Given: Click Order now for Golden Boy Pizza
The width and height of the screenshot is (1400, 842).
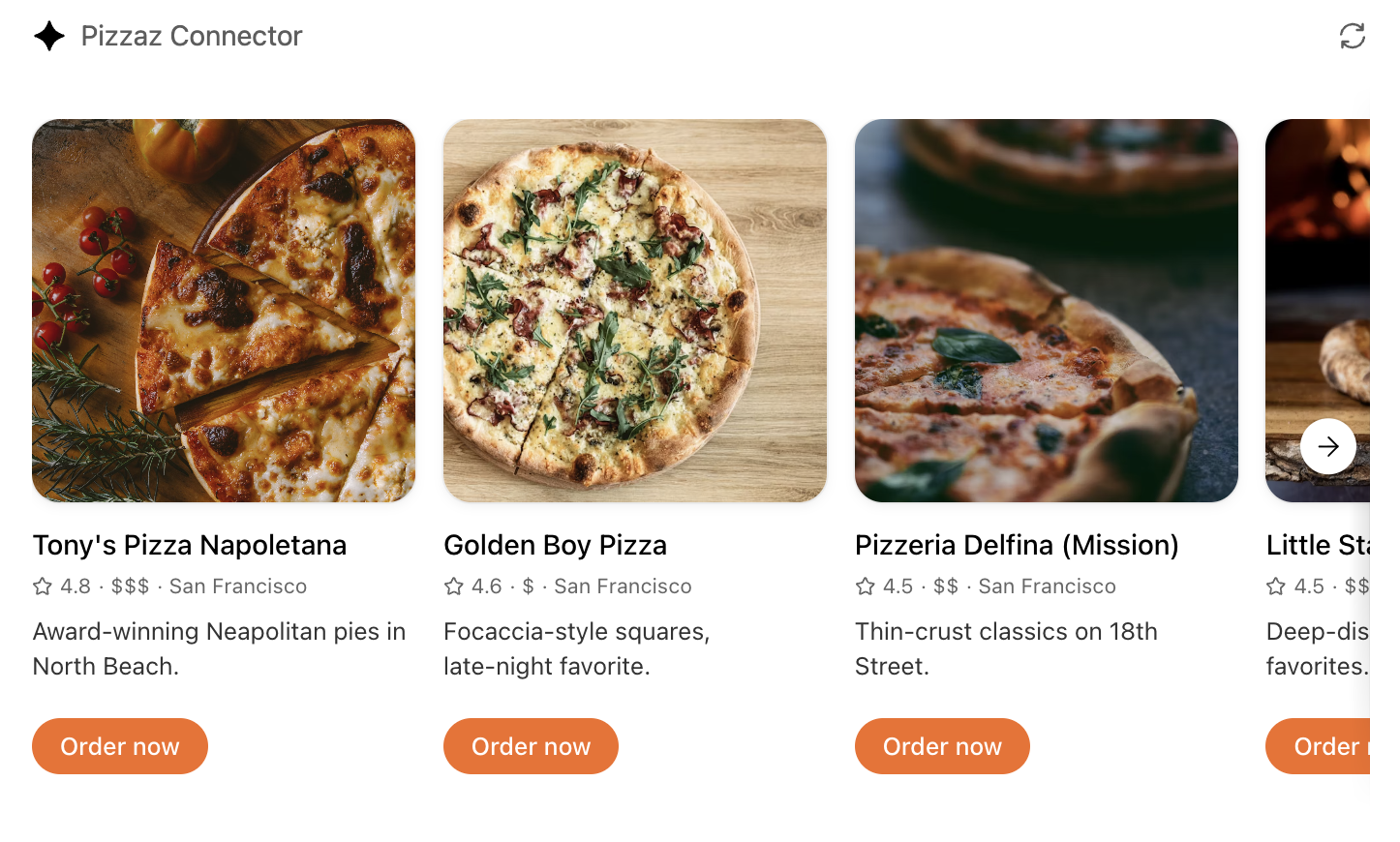Looking at the screenshot, I should pyautogui.click(x=531, y=746).
